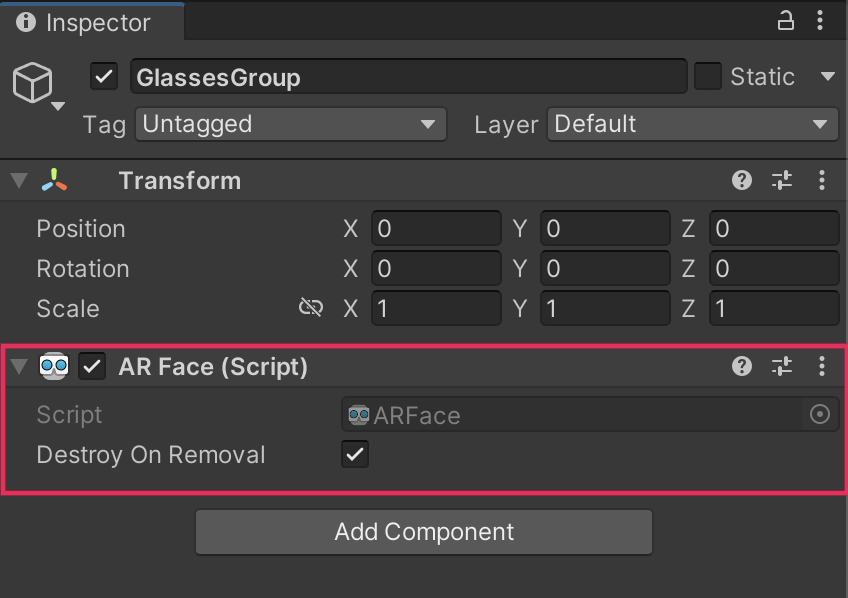Viewport: 848px width, 598px height.
Task: Open the Inspector panel three-dot menu
Action: (x=822, y=21)
